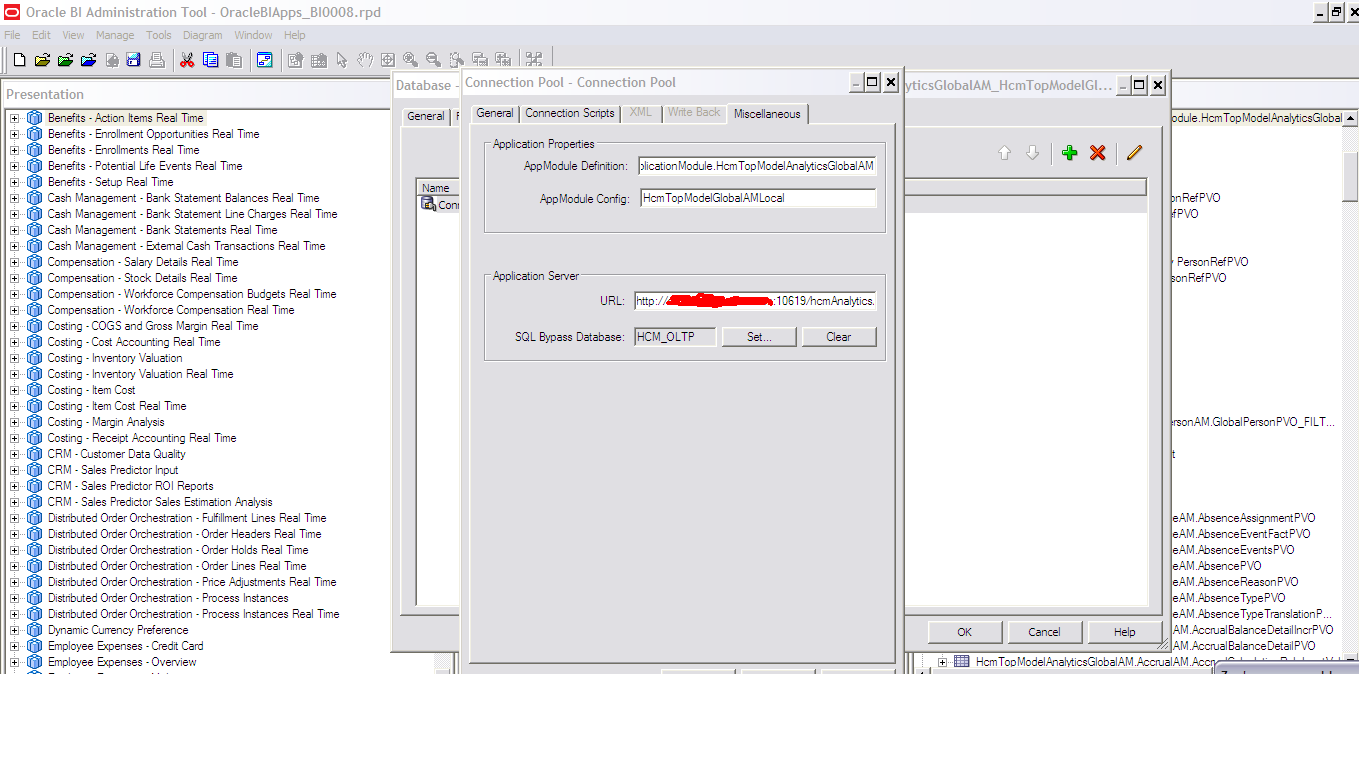Click the Print icon in the toolbar

pyautogui.click(x=157, y=58)
